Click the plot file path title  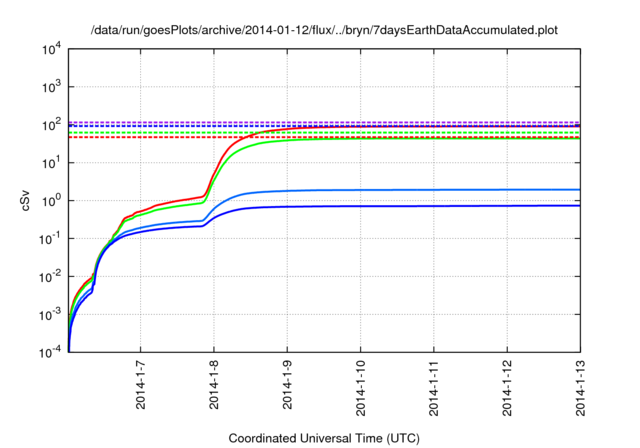[x=324, y=30]
